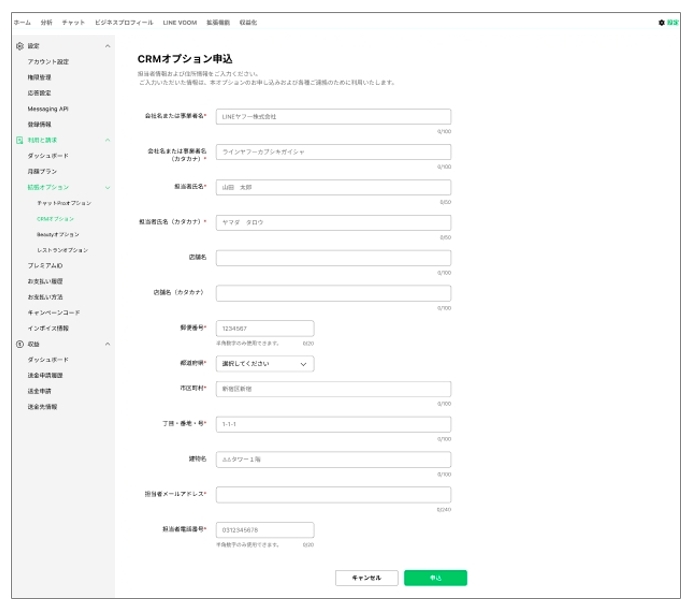The height and width of the screenshot is (607, 691).
Task: Open ダッシュボード under 収益
Action: pos(48,360)
